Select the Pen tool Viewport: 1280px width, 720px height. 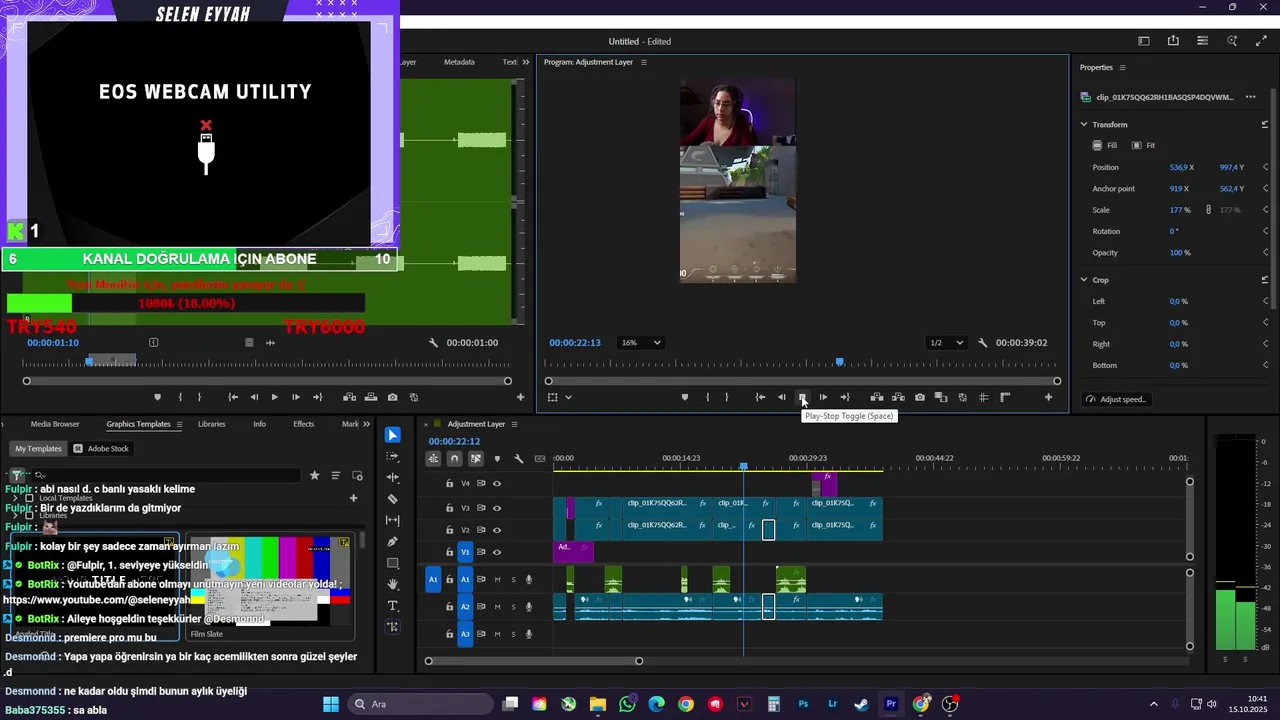pyautogui.click(x=393, y=542)
